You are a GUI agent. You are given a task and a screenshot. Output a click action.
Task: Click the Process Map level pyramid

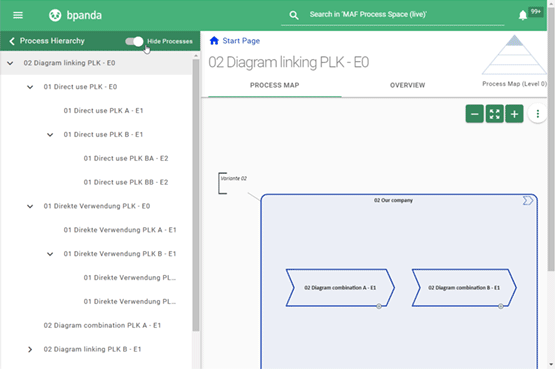[x=514, y=54]
